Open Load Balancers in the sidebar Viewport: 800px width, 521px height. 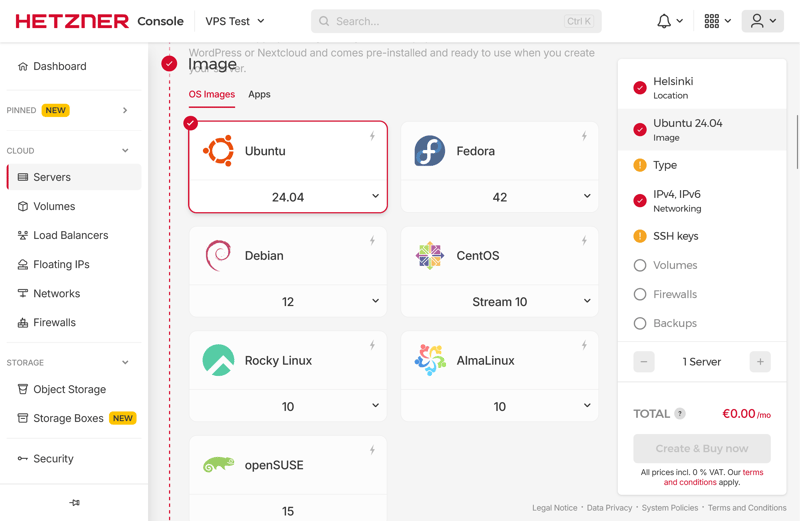click(x=70, y=235)
